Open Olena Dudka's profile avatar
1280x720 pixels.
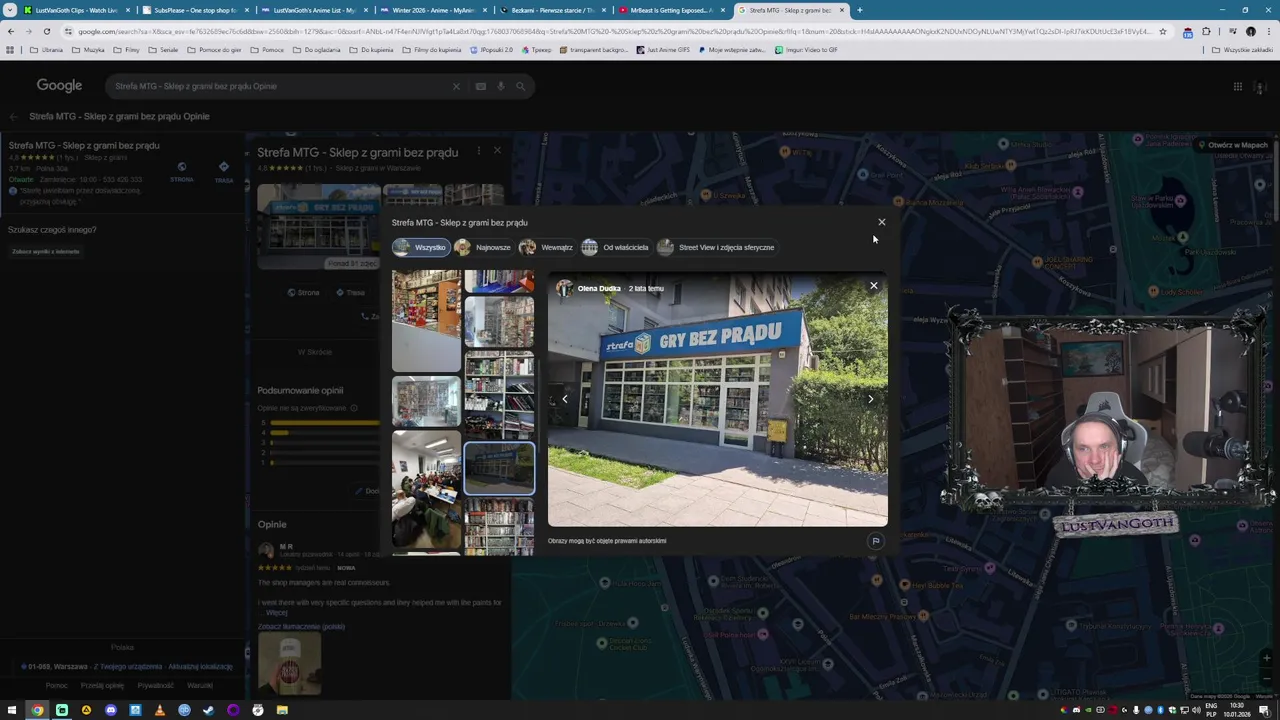click(565, 288)
